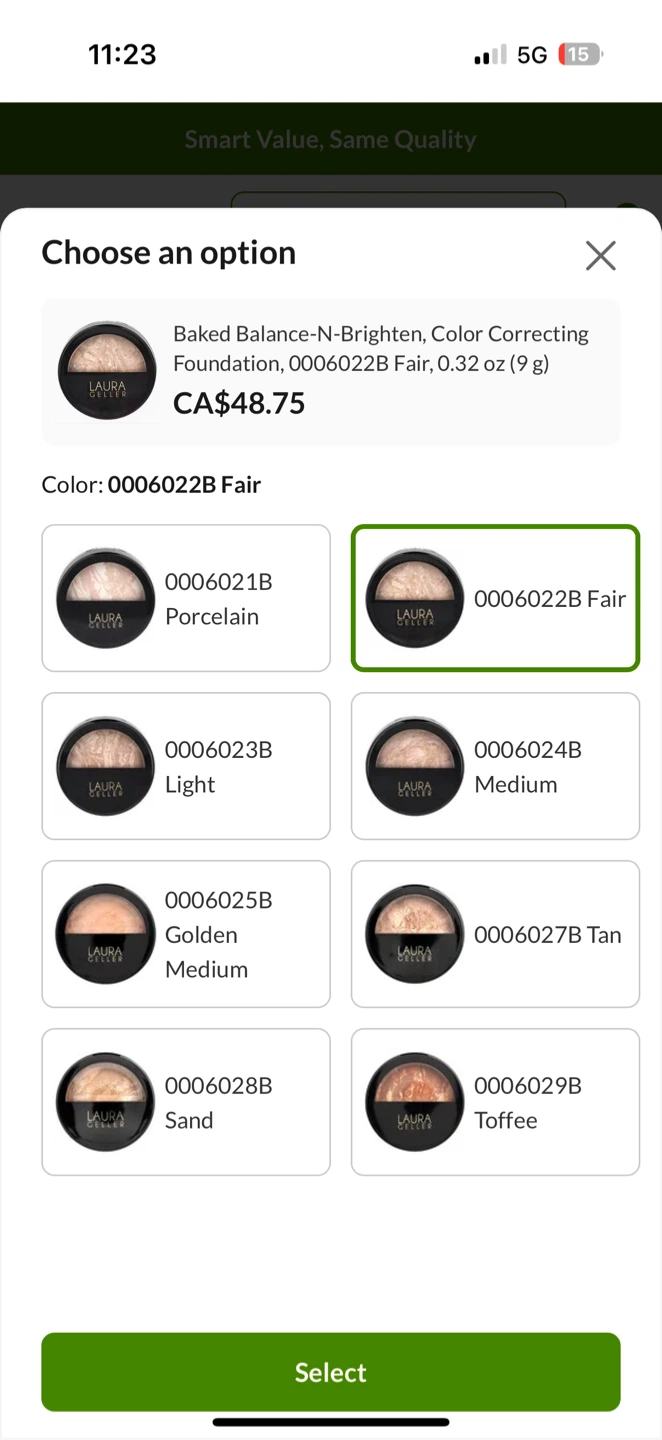Tap the Tan compact product thumbnail

pos(415,934)
